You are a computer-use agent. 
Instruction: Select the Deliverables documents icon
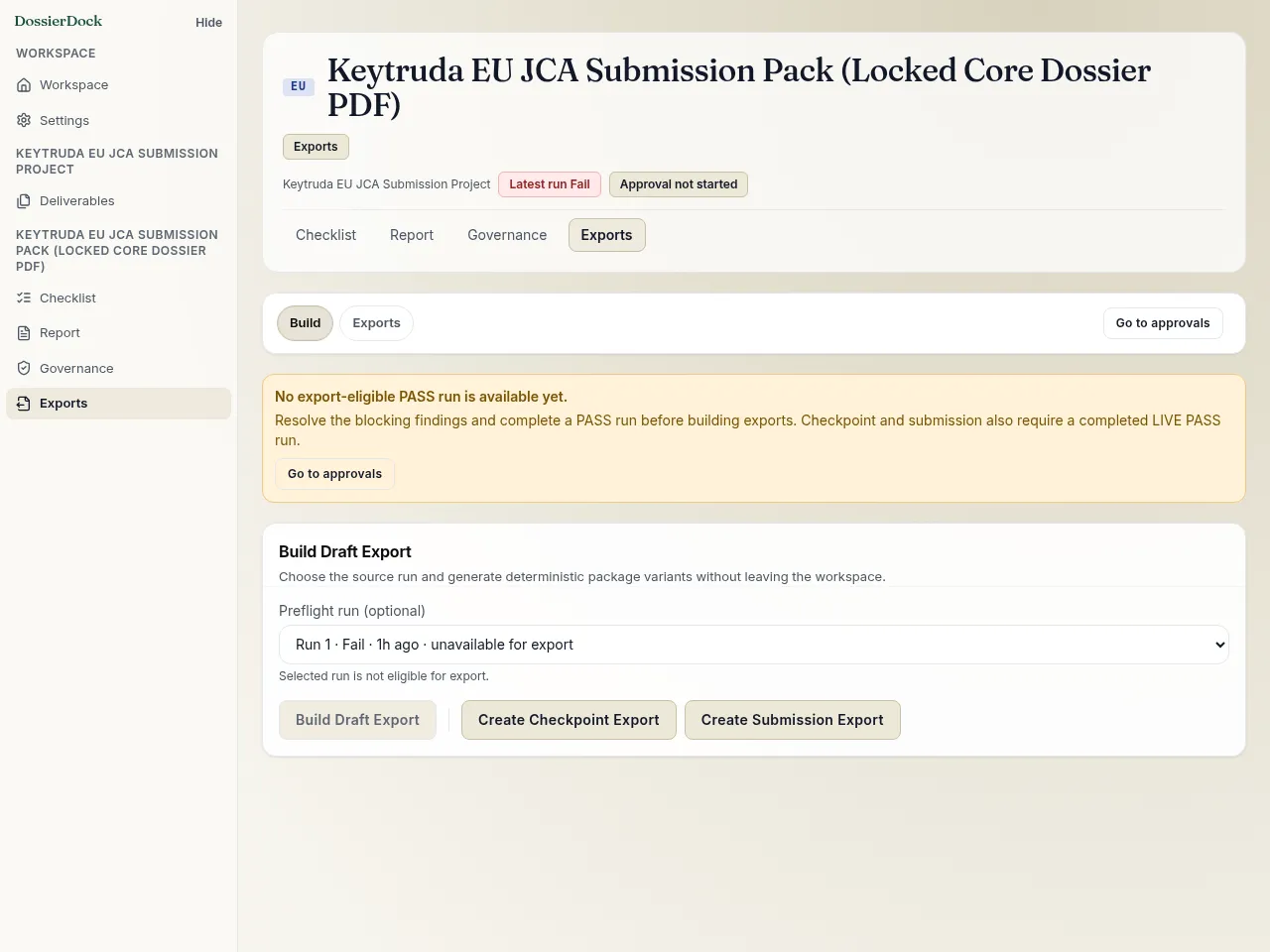click(x=24, y=201)
